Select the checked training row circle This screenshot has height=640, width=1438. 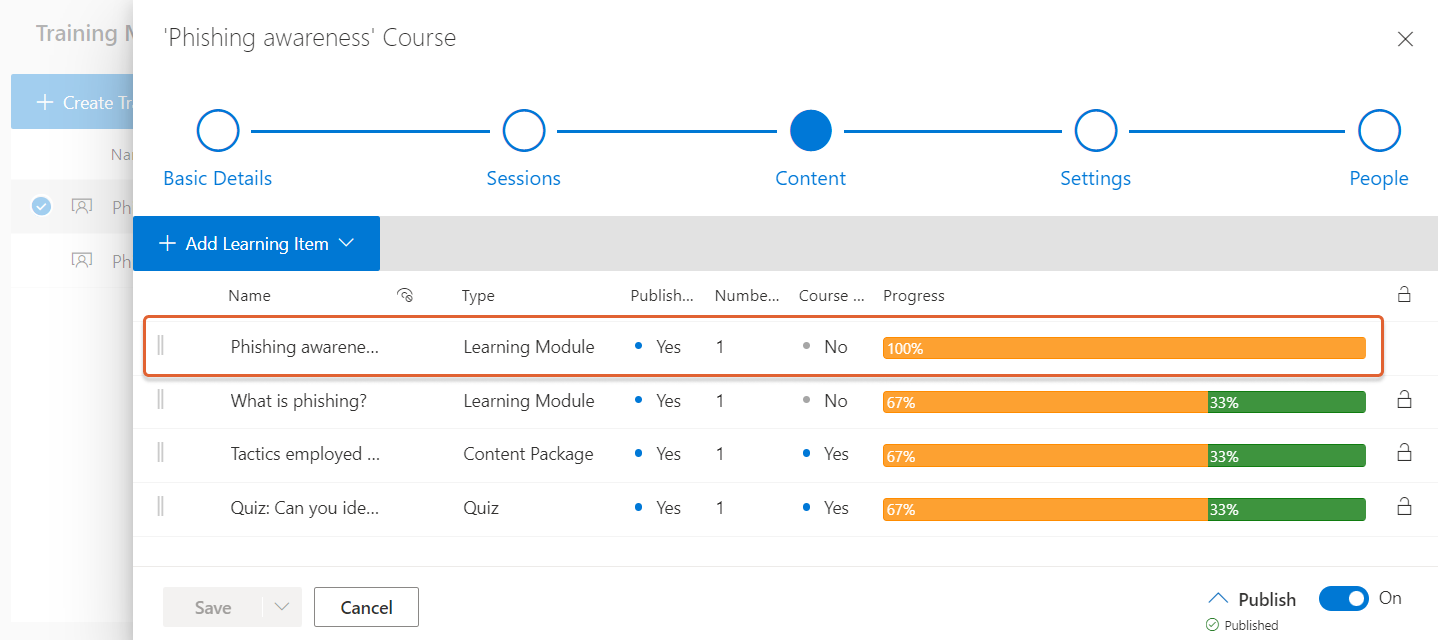(41, 206)
